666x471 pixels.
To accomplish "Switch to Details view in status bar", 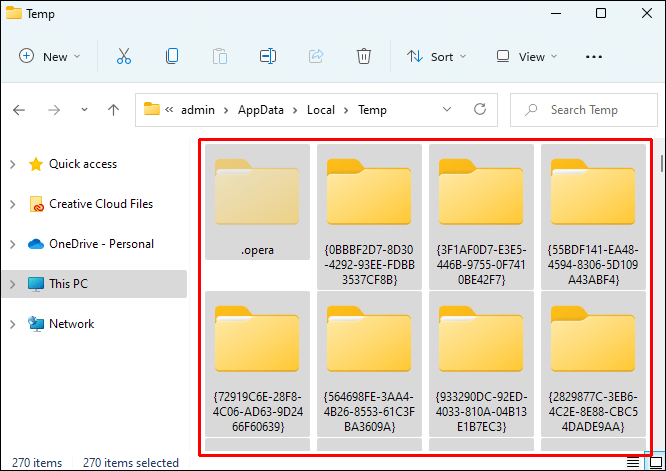I will tap(633, 462).
